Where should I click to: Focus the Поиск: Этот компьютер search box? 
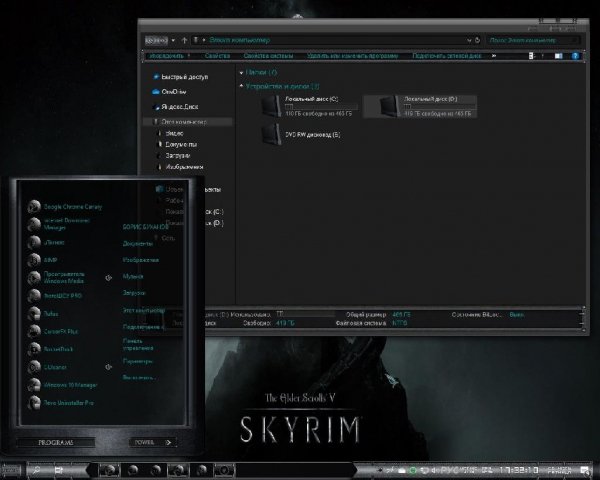point(533,40)
